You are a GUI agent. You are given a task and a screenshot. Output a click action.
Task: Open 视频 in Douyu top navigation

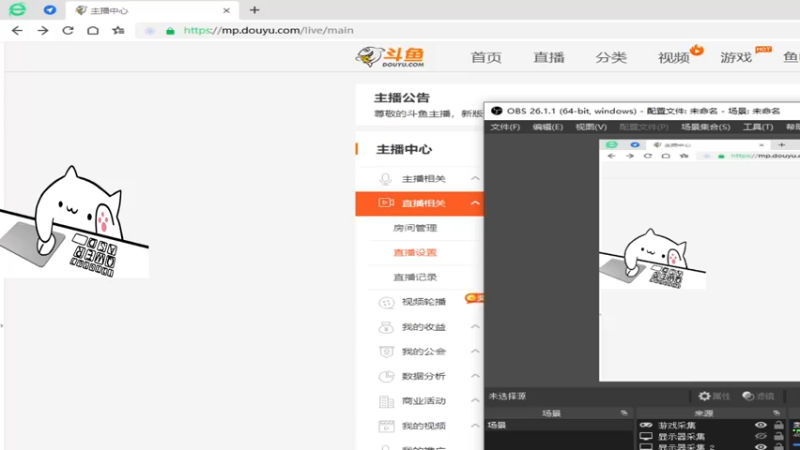(x=673, y=57)
